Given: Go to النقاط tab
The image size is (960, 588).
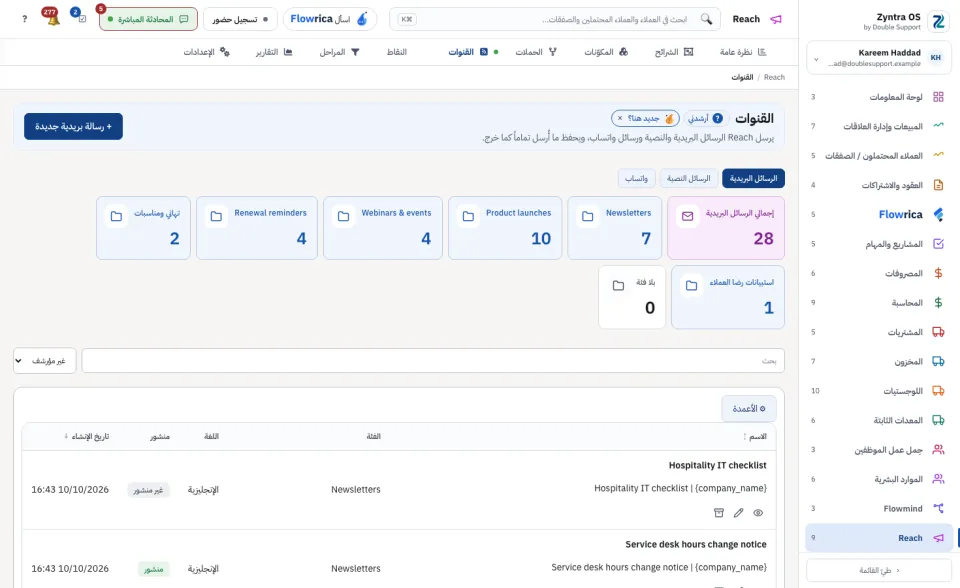Looking at the screenshot, I should [397, 52].
